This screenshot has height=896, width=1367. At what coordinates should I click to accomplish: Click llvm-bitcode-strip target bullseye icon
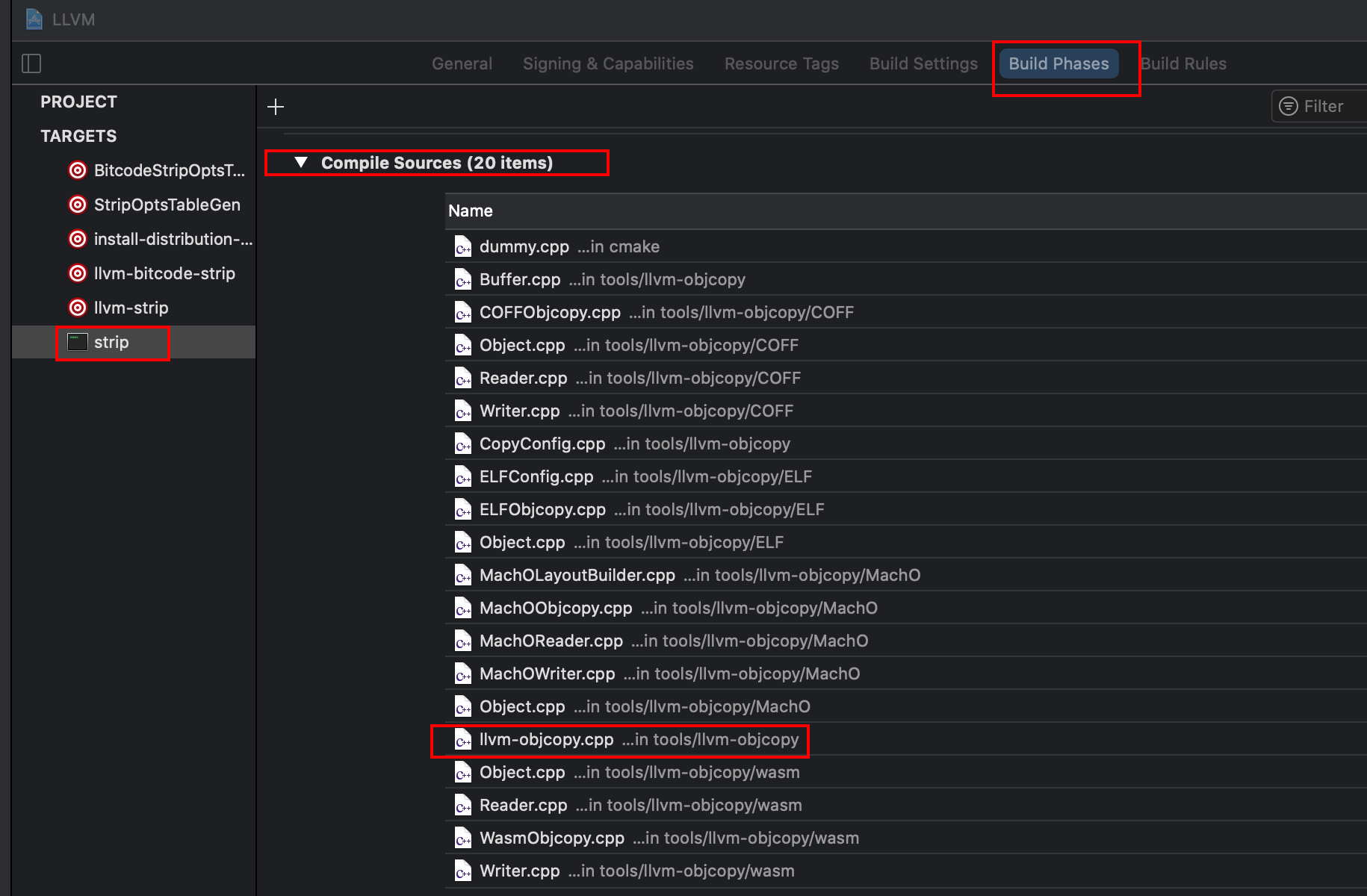78,273
